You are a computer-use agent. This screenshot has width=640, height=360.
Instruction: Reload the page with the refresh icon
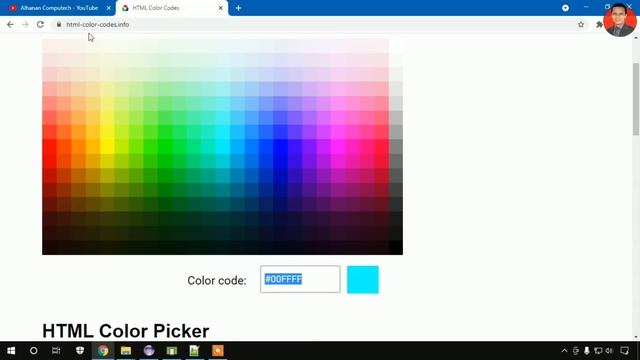coord(40,24)
